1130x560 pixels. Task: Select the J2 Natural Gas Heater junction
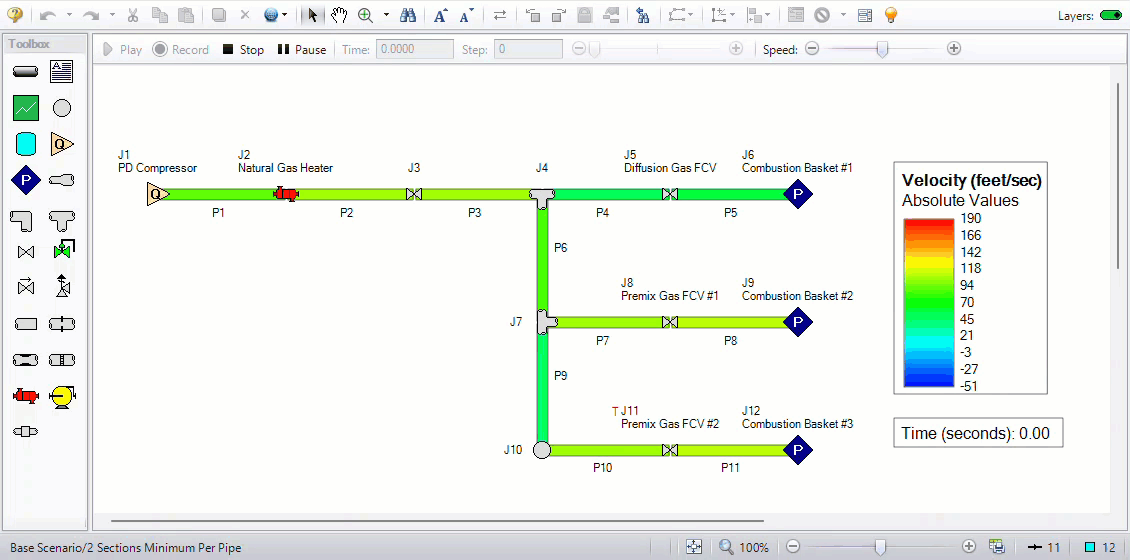pos(285,194)
